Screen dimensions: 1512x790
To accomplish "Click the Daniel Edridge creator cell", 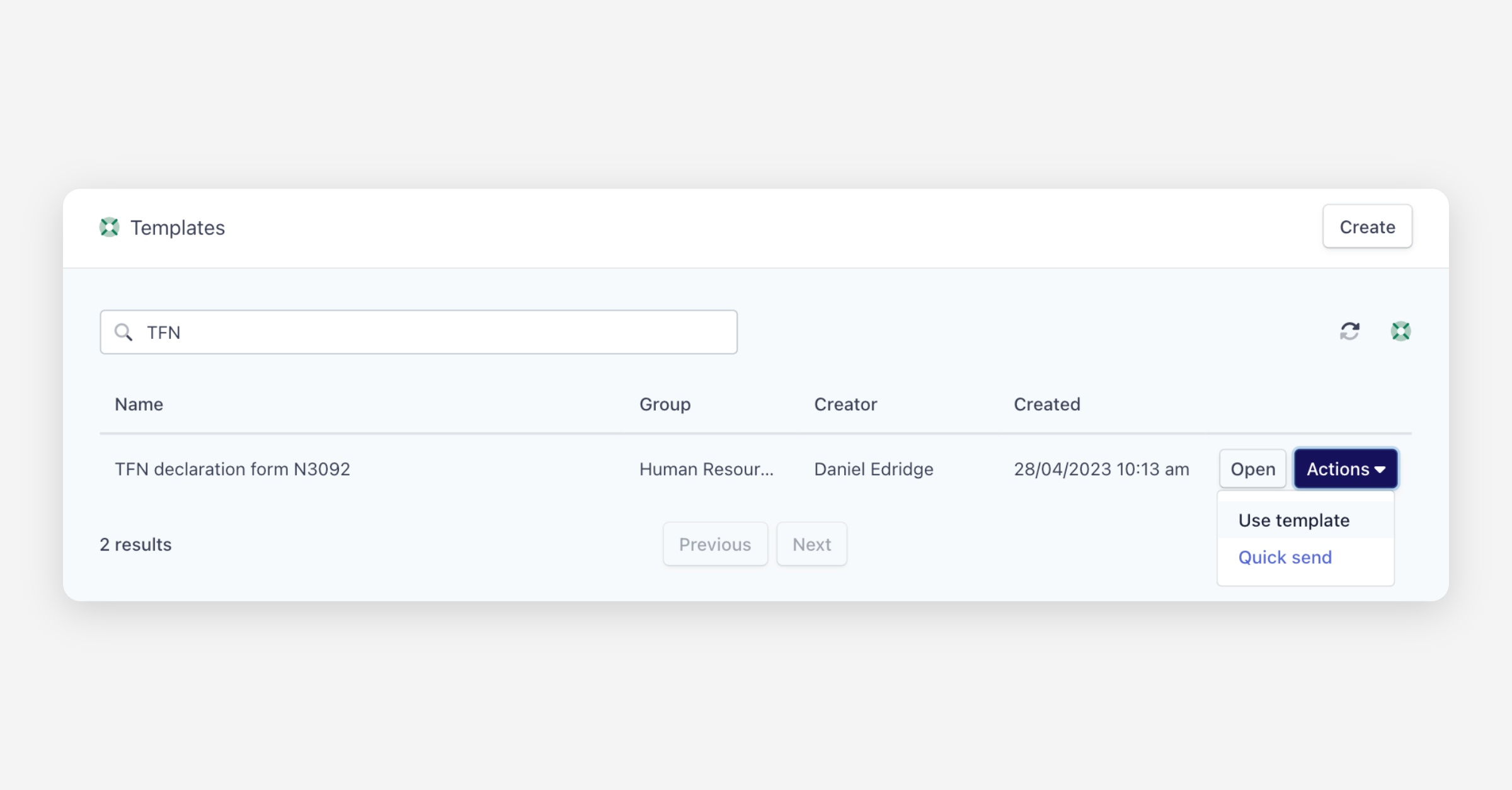I will point(874,469).
